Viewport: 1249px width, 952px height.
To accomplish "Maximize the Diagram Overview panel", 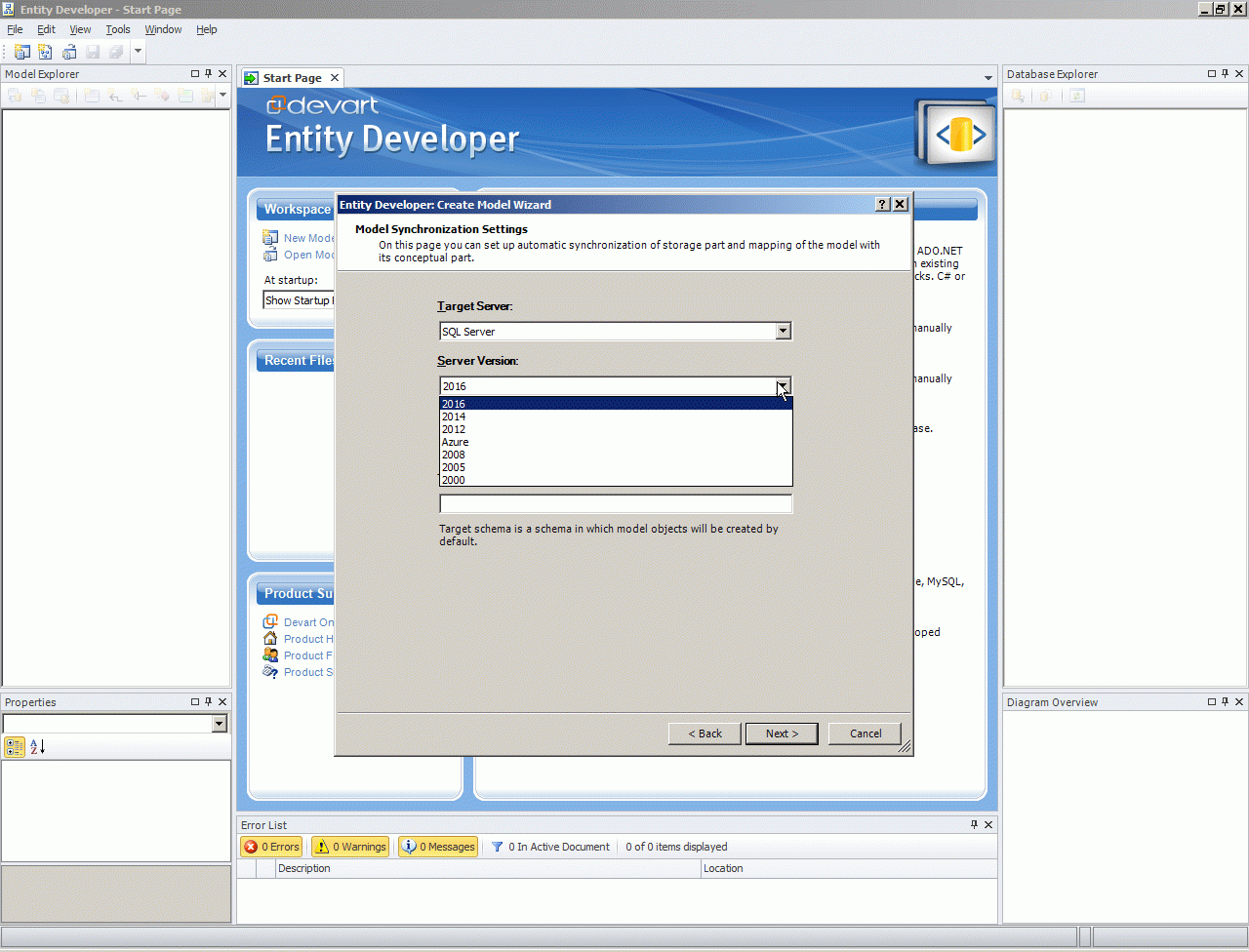I will click(x=1212, y=702).
